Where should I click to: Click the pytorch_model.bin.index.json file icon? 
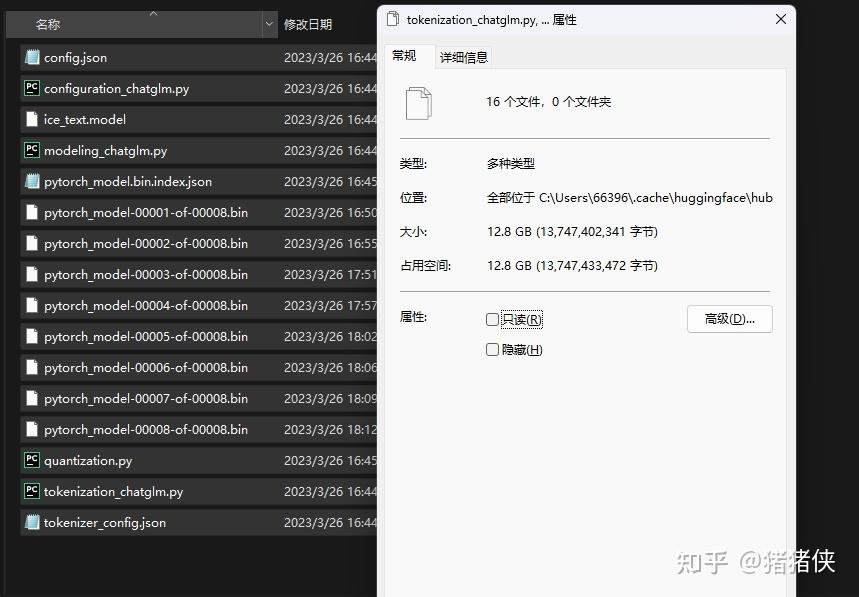tap(33, 181)
